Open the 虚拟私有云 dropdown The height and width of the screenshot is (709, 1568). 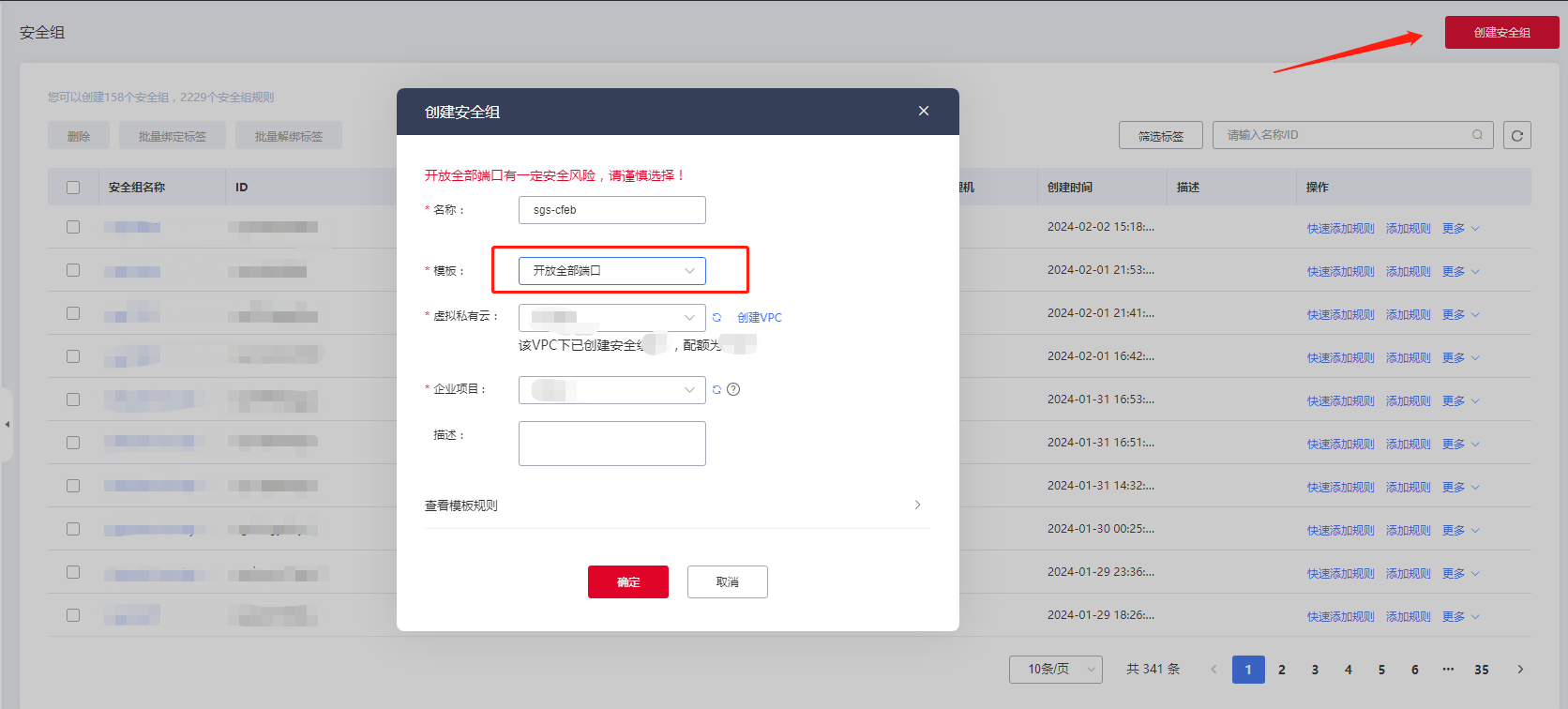[x=612, y=318]
